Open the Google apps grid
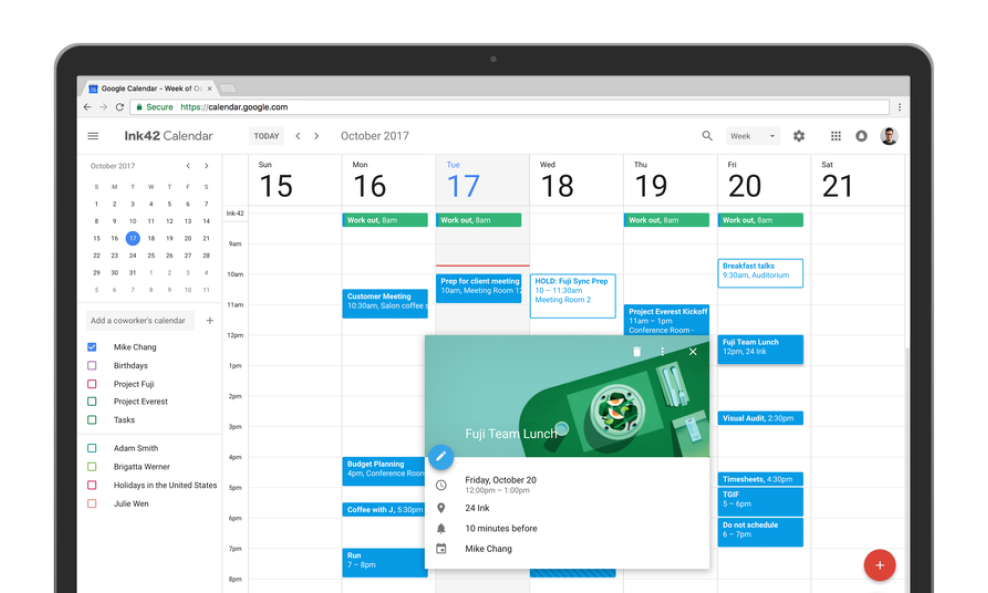Screen dimensions: 988x593 836,136
